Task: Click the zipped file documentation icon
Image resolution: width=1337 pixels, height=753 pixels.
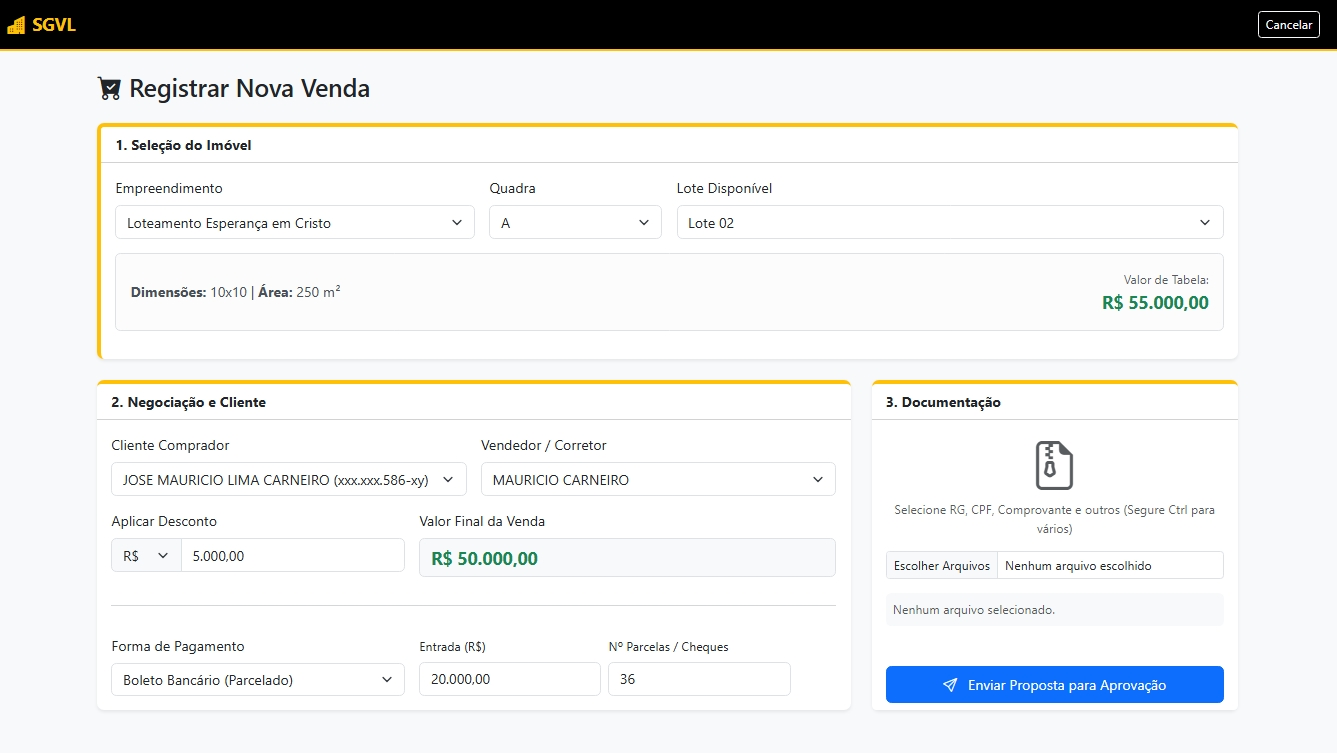Action: point(1054,465)
